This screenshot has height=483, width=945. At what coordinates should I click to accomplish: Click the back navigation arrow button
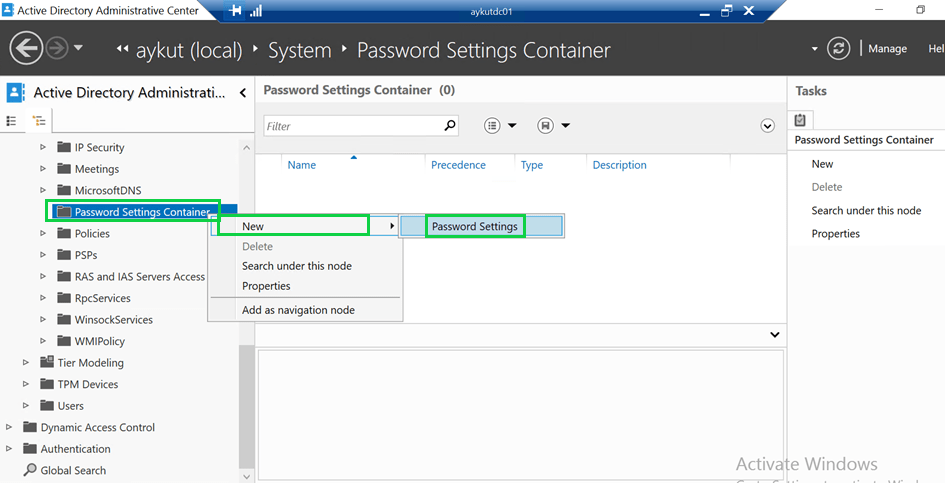[x=26, y=49]
